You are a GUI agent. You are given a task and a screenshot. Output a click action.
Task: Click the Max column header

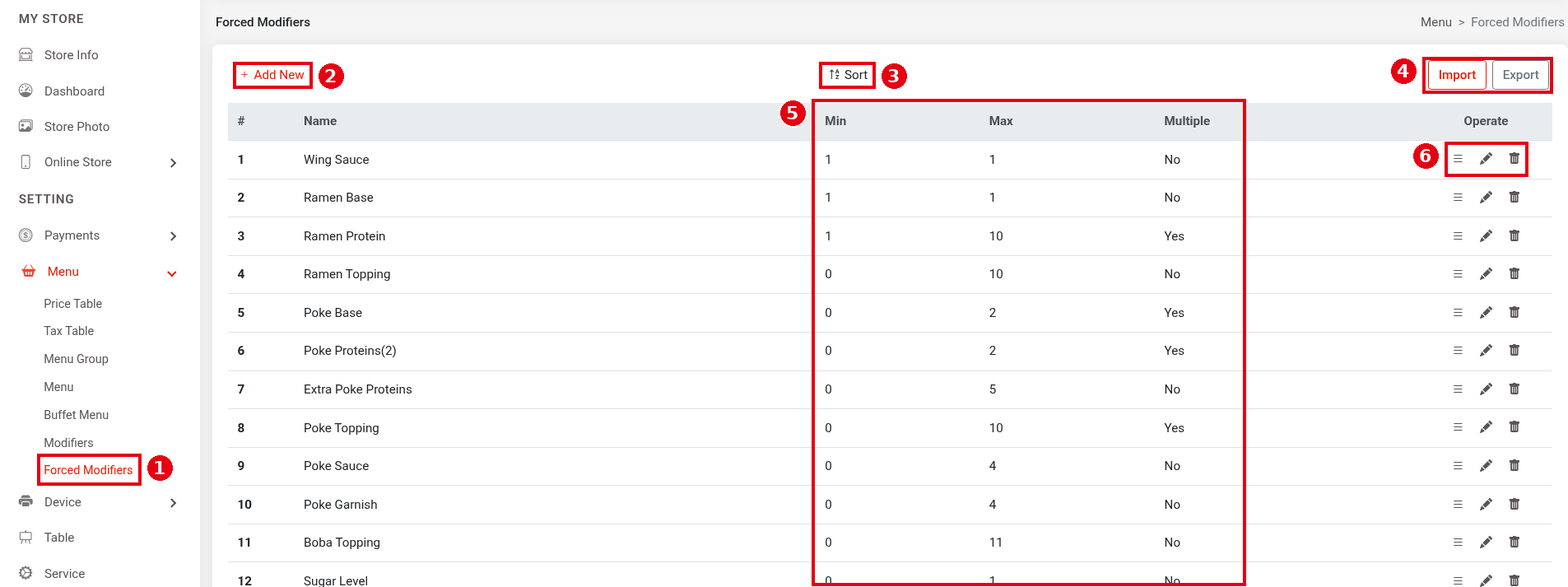pos(1001,121)
